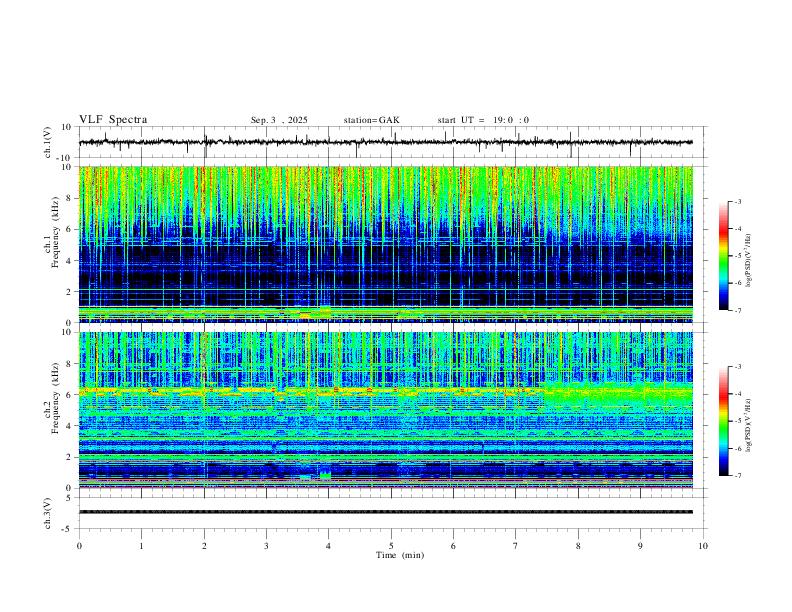Screen dimensions: 792x612
Task: Click time-axis tick label "7"
Action: 516,546
